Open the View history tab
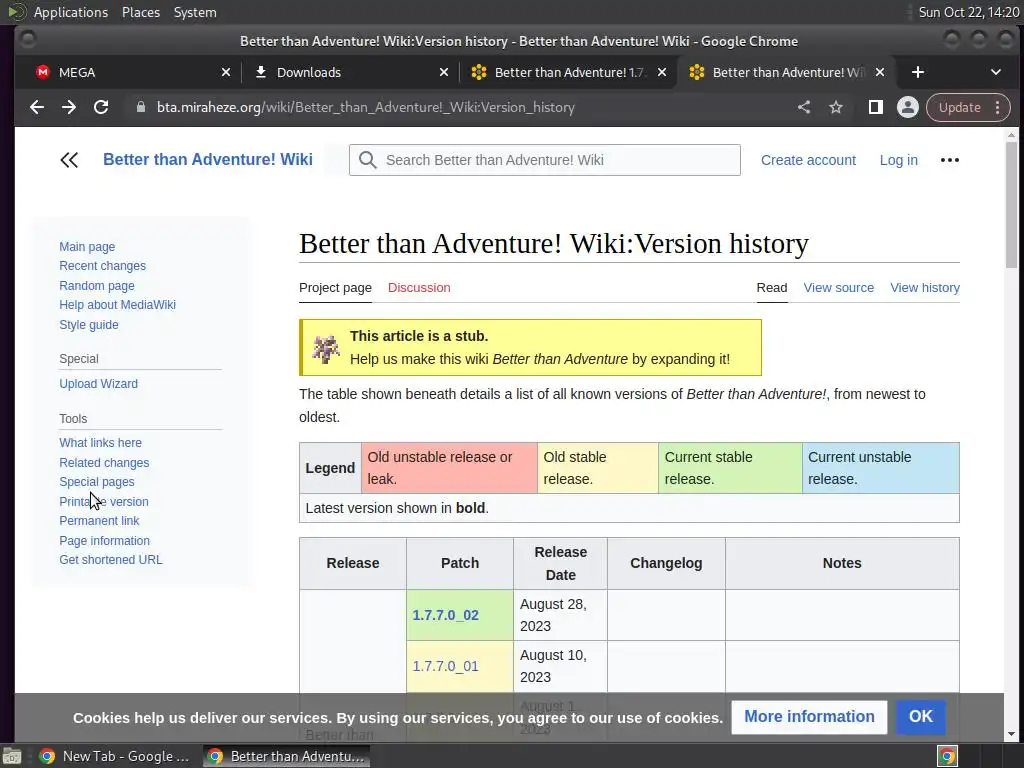 point(925,288)
